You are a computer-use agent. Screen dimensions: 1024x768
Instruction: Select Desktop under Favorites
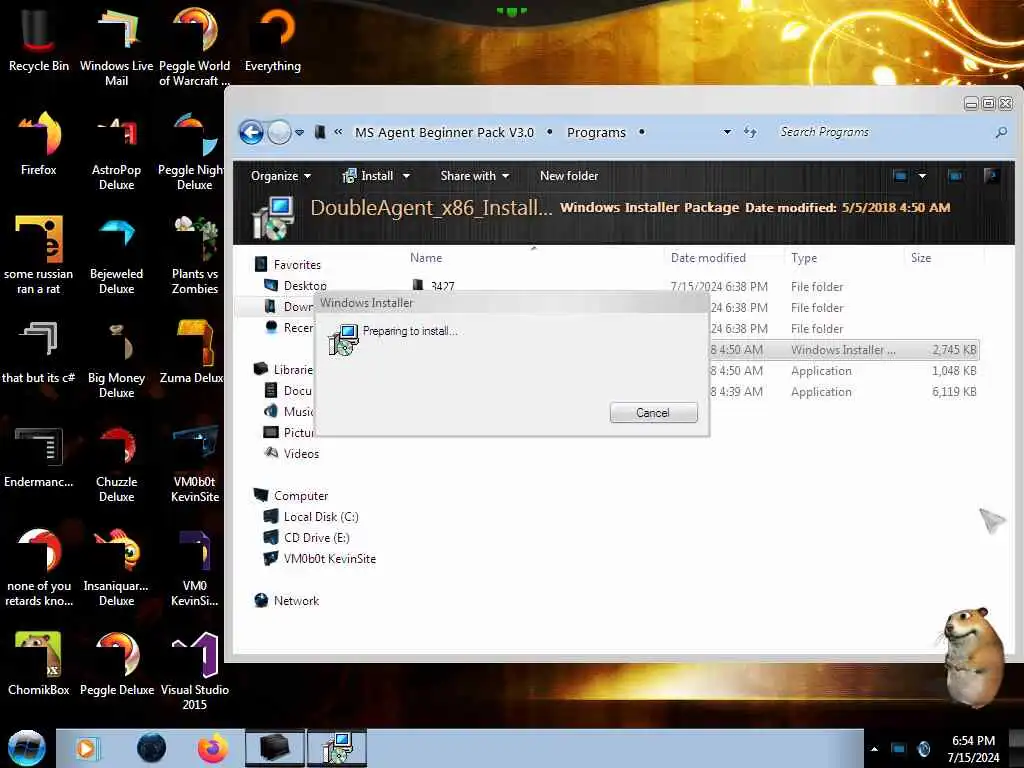(295, 285)
